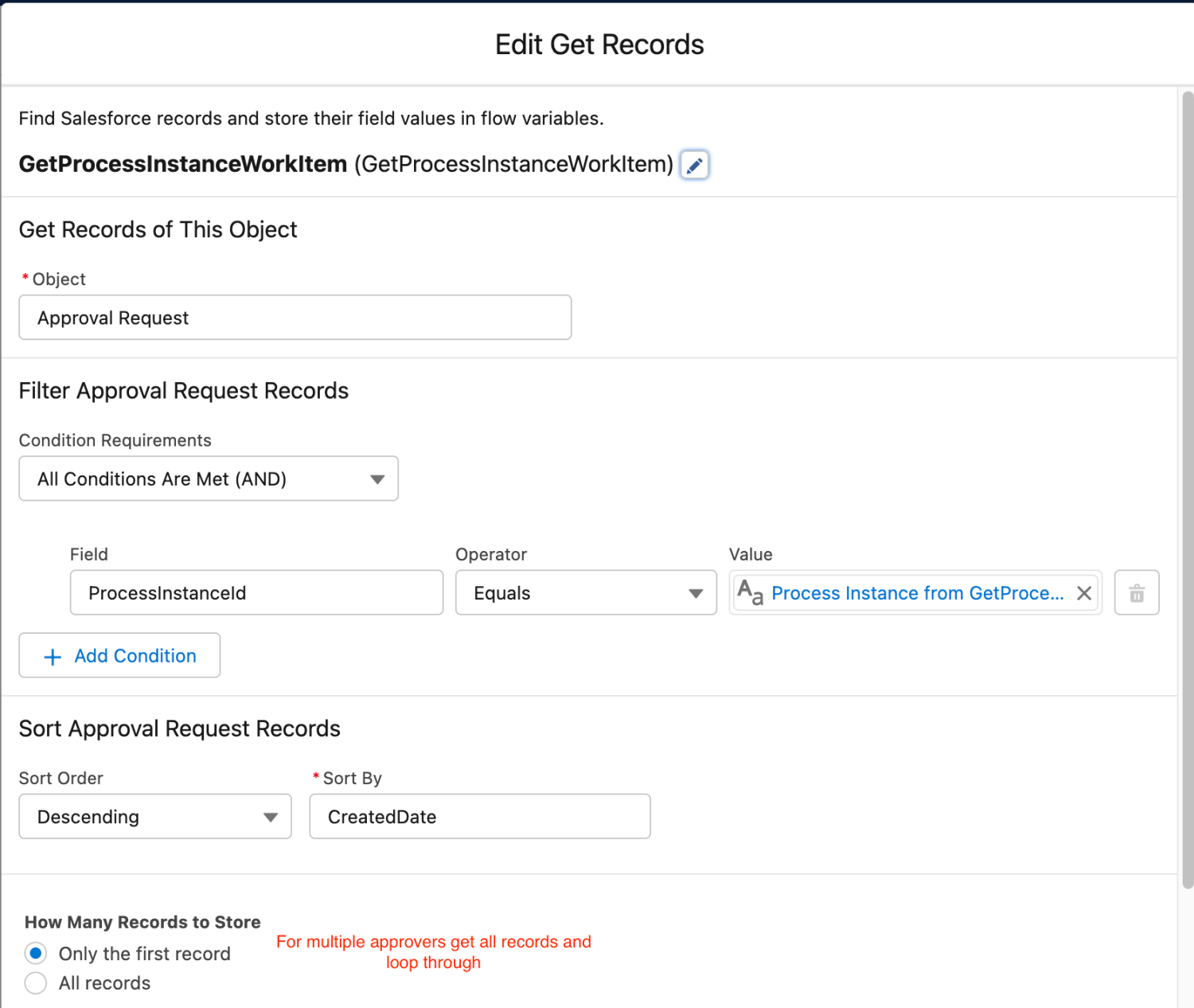Click the Find Salesforce records description text
The image size is (1194, 1008).
[x=311, y=119]
